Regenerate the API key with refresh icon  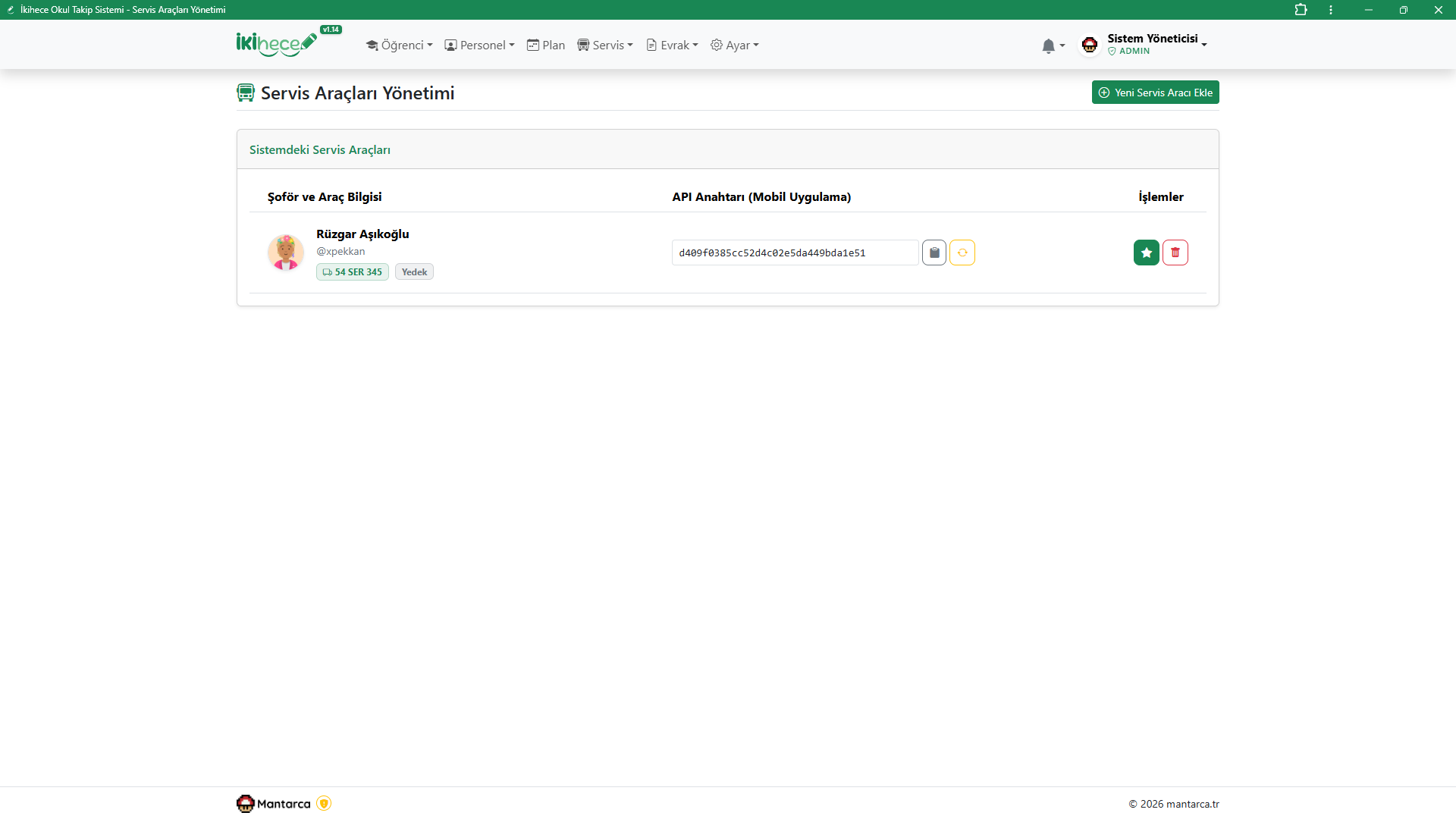pyautogui.click(x=962, y=253)
